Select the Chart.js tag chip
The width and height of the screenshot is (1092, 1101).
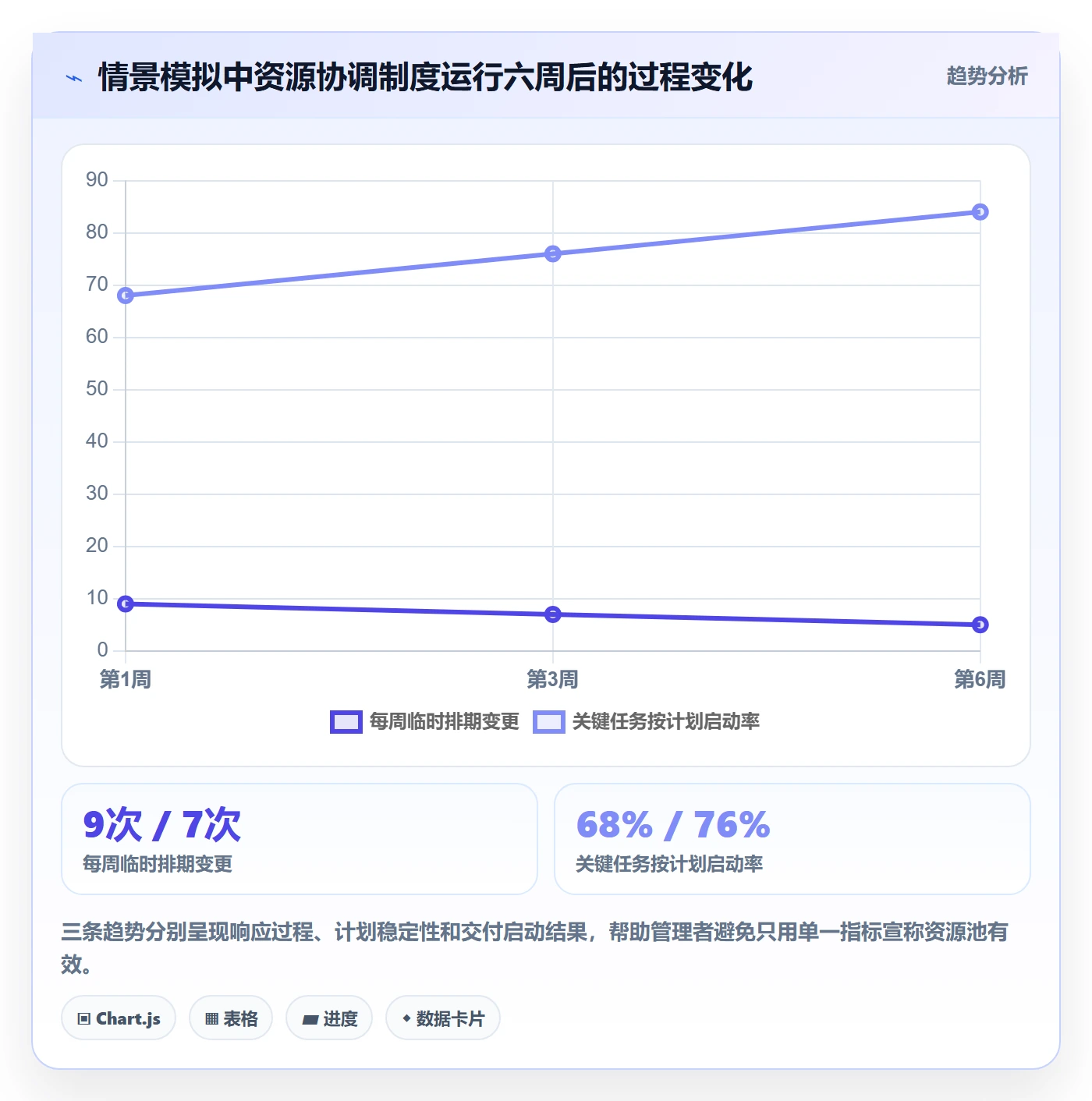119,1018
